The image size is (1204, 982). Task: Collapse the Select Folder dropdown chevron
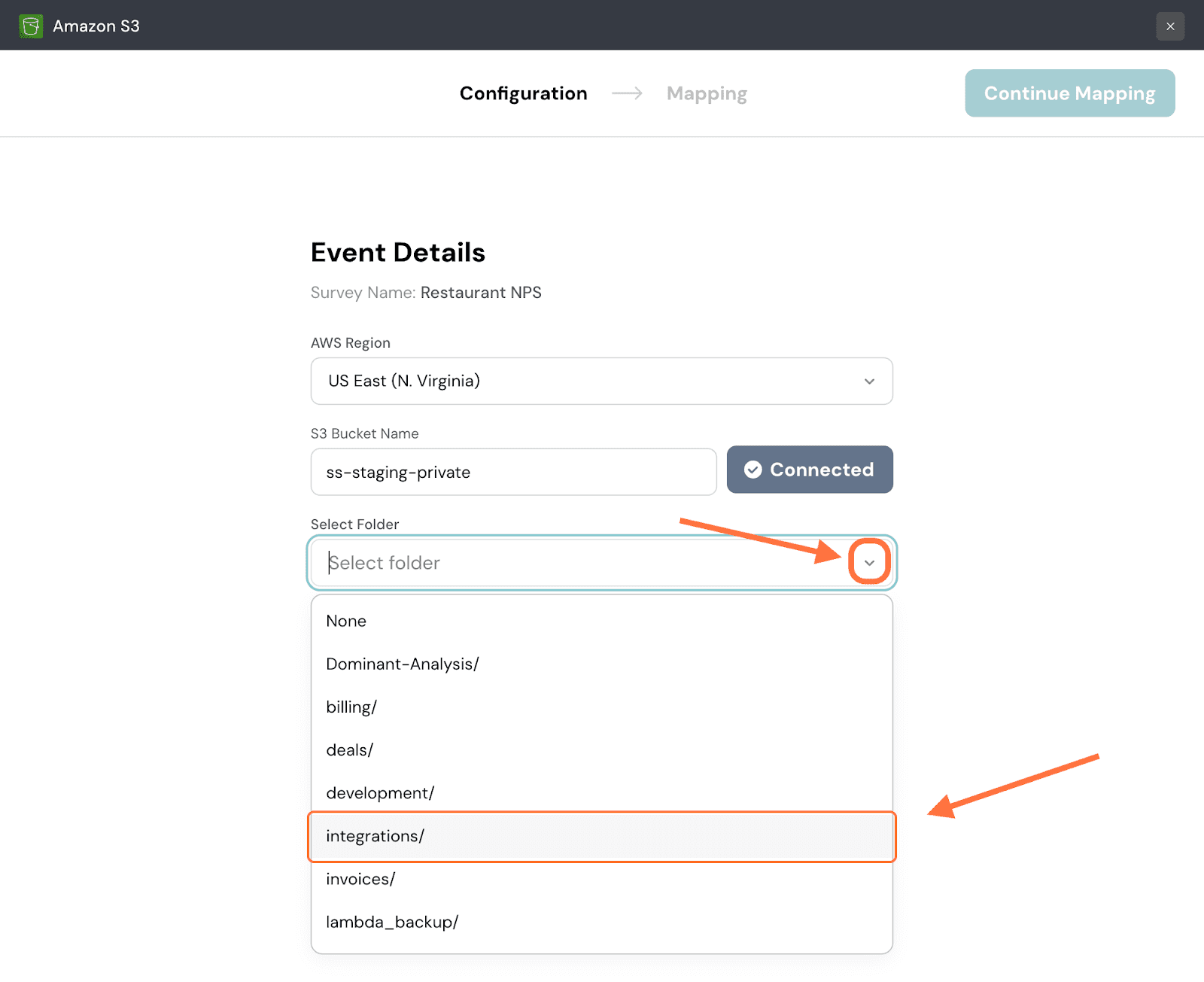tap(869, 563)
